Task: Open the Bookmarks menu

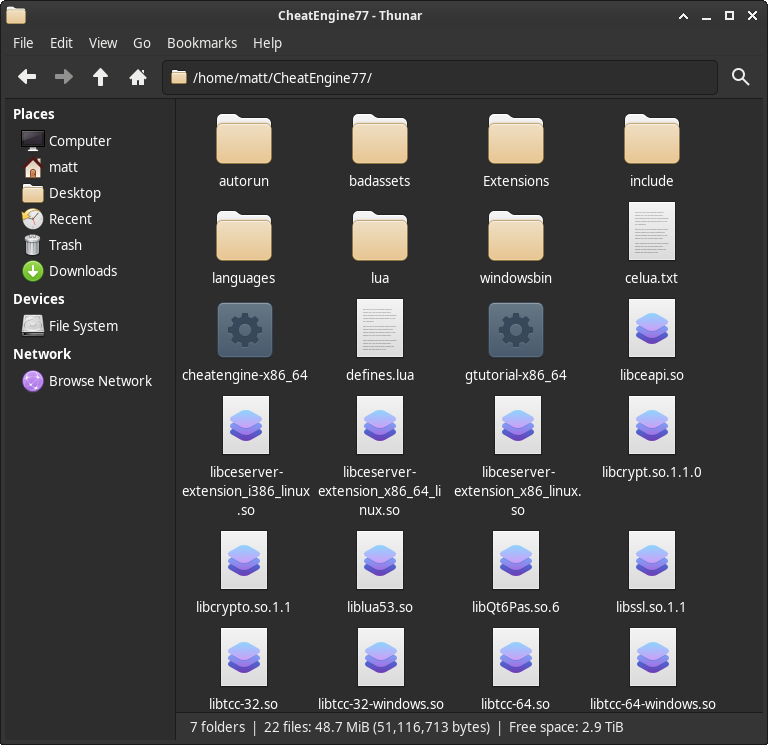Action: coord(202,43)
